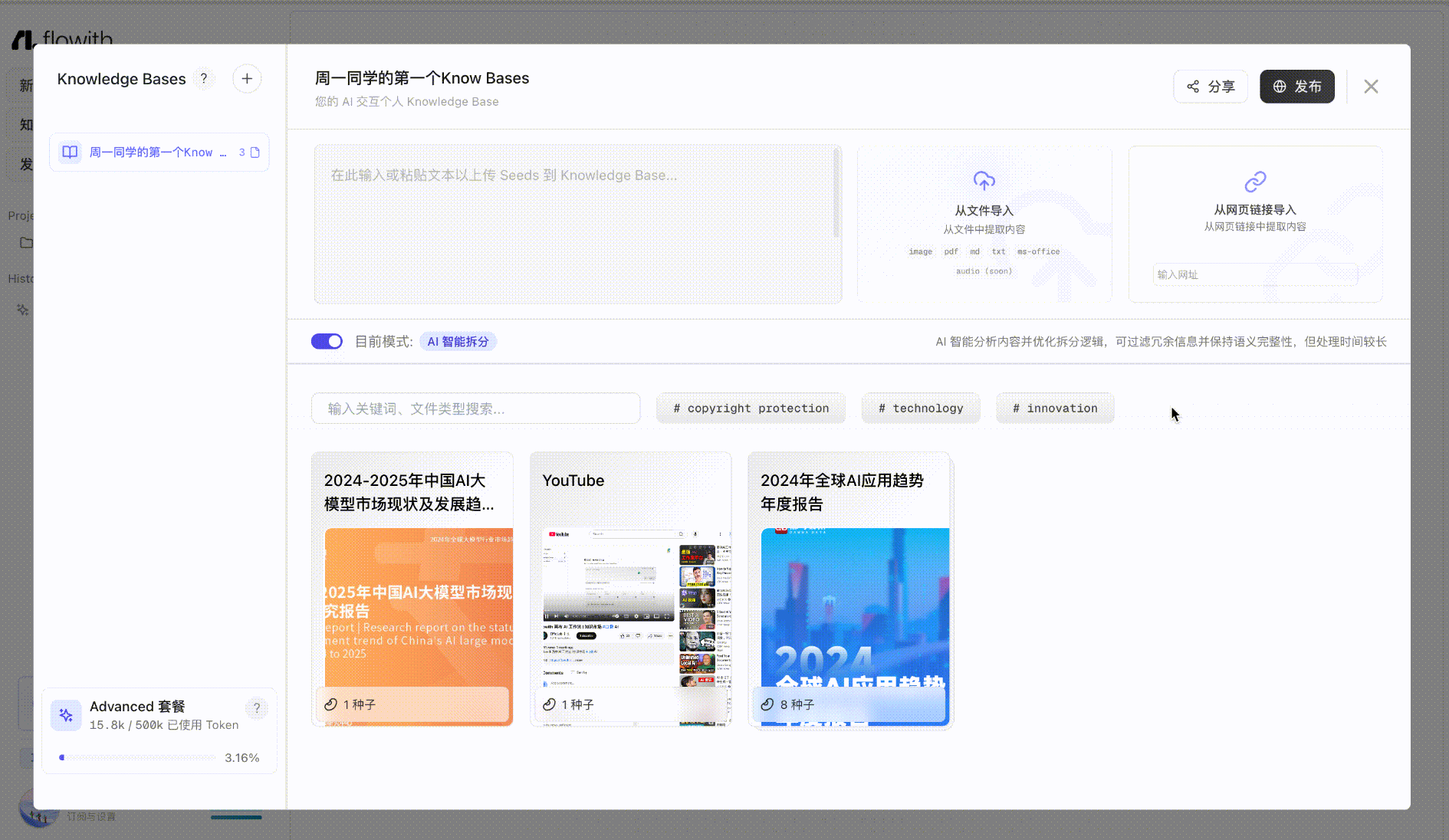The height and width of the screenshot is (840, 1449).
Task: Click the seed icon beside 8 种子
Action: point(767,704)
